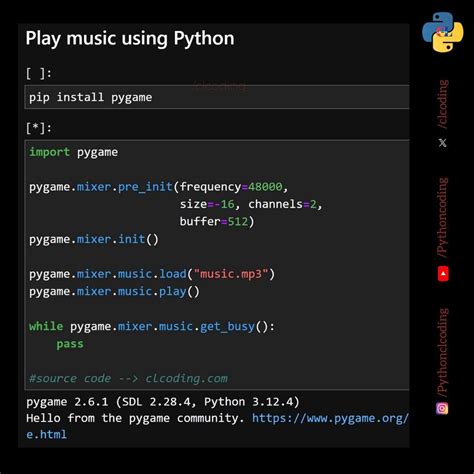474x474 pixels.
Task: Click the X (Twitter) icon
Action: 443,143
